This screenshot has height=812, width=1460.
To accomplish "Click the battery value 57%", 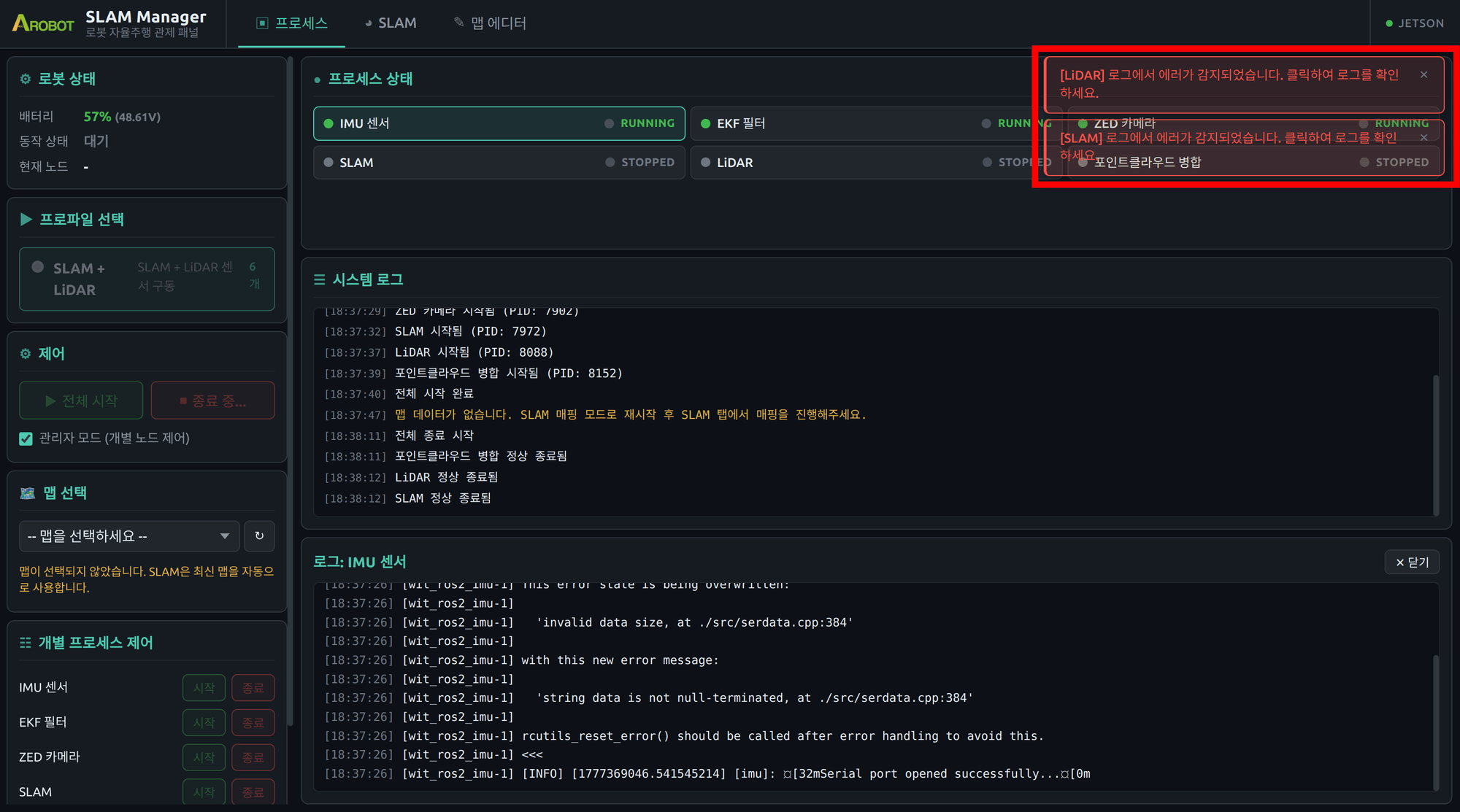I will pyautogui.click(x=97, y=117).
